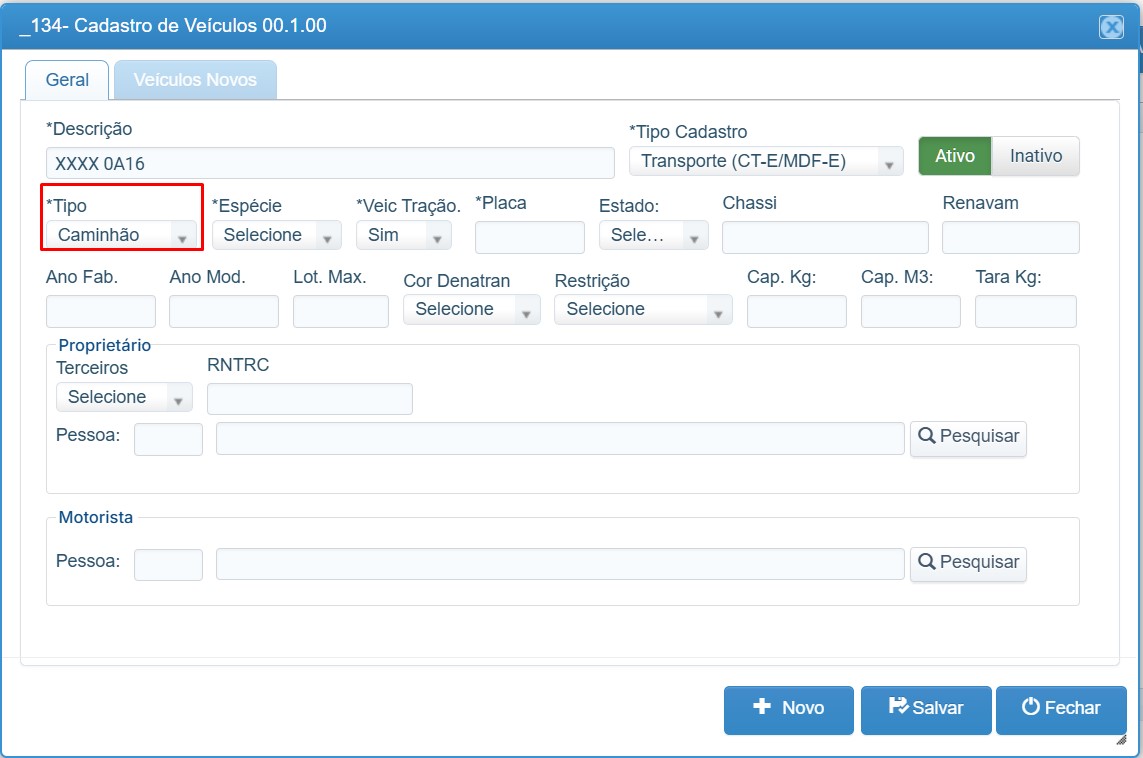
Task: Click the magnifier Pesquisar button under Motorista
Action: [968, 564]
